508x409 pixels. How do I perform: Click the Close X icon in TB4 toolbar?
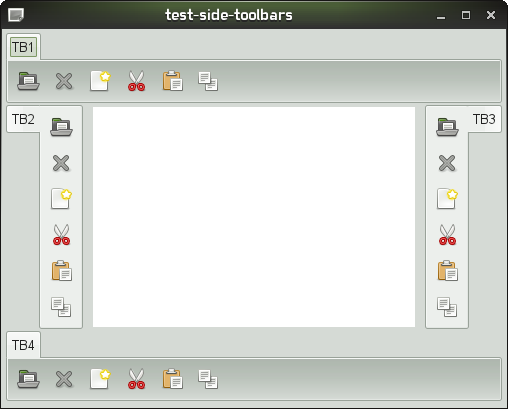[x=64, y=379]
